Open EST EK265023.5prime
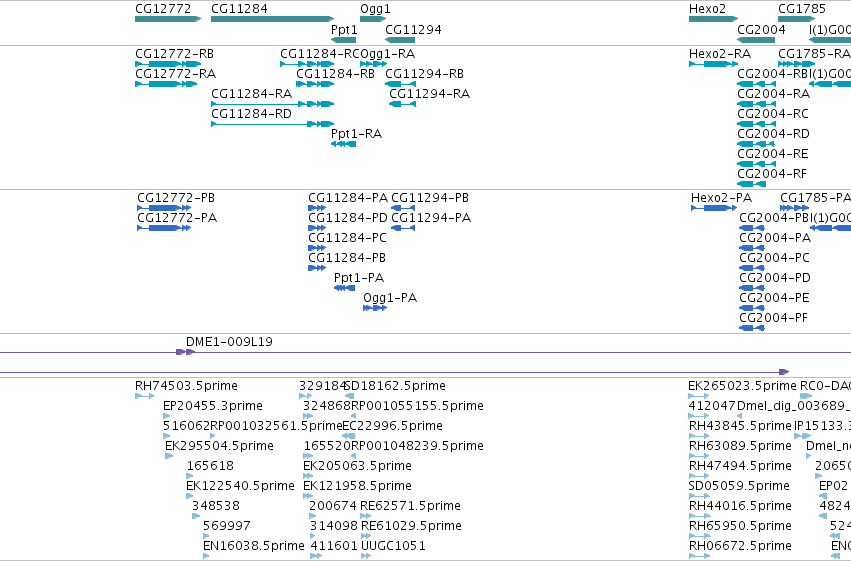This screenshot has width=851, height=561. [x=698, y=396]
